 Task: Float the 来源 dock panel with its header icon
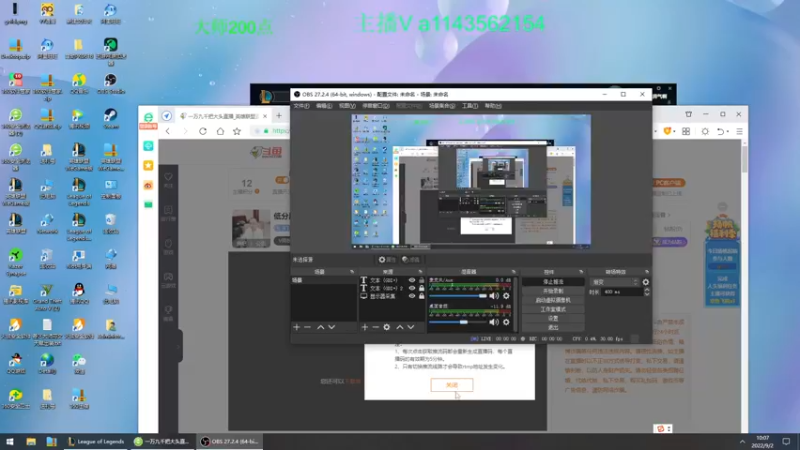(420, 272)
